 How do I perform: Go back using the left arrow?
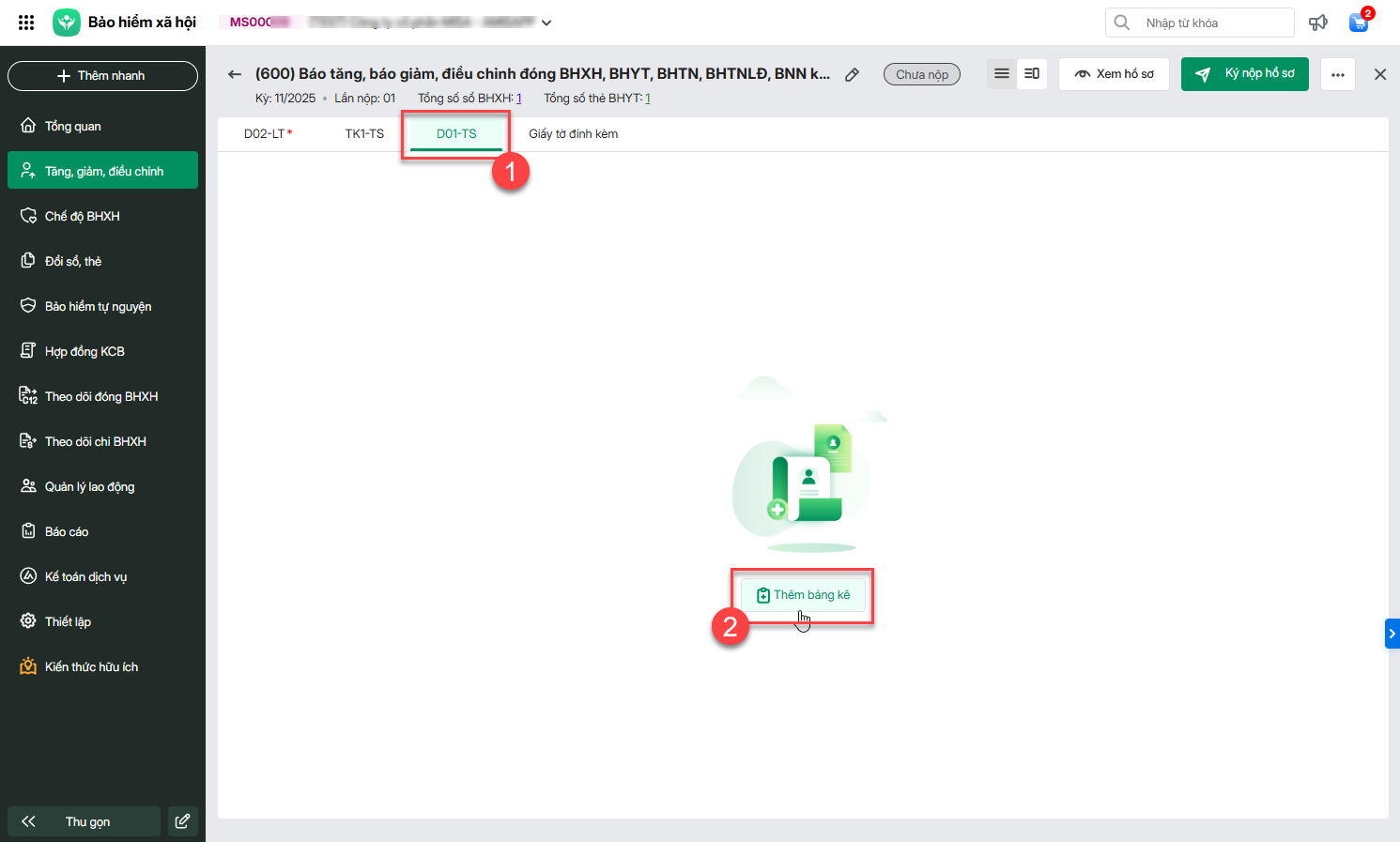[x=235, y=74]
